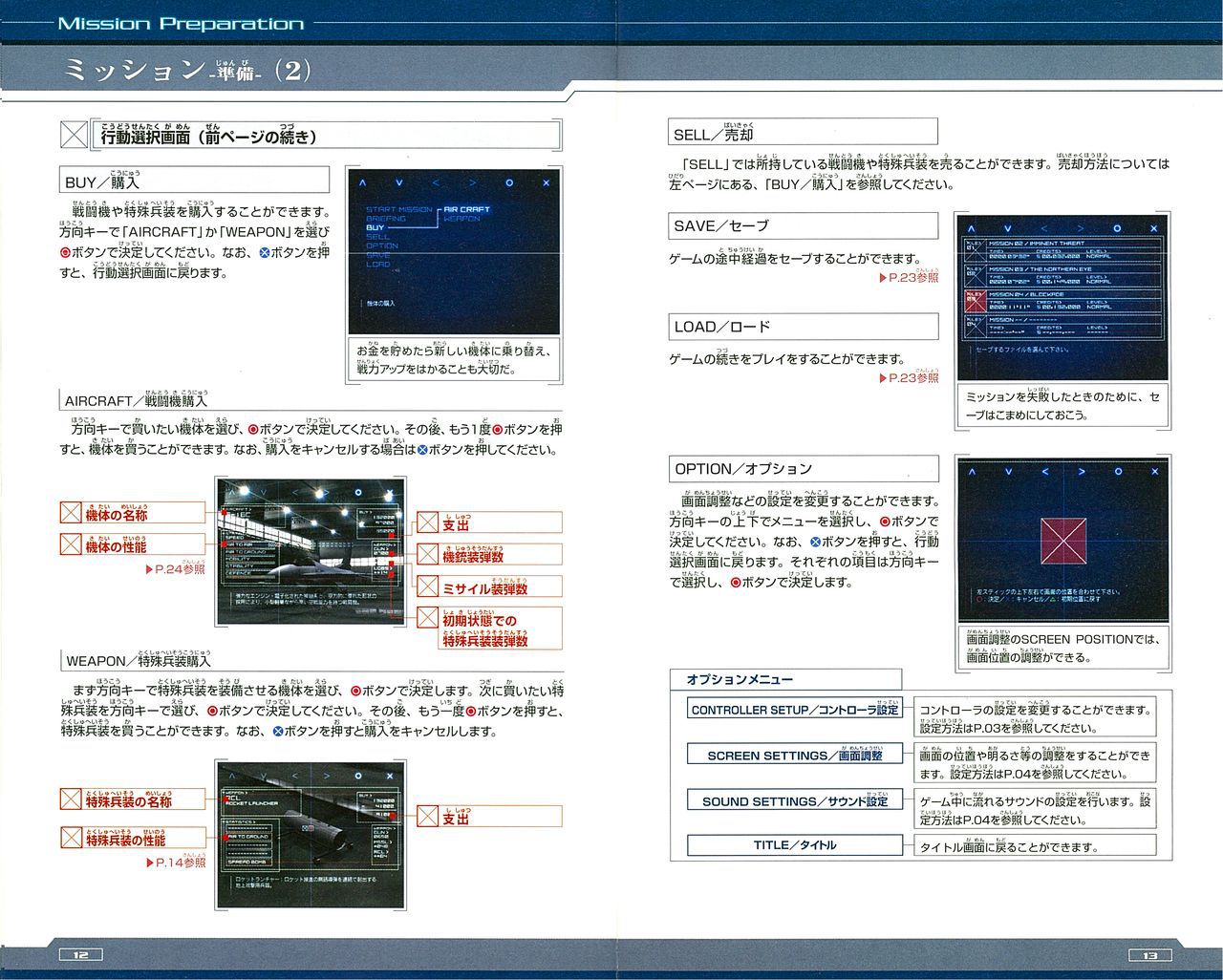
Task: Click the SOUND SETTINGS／サウンド設定 box
Action: 795,800
